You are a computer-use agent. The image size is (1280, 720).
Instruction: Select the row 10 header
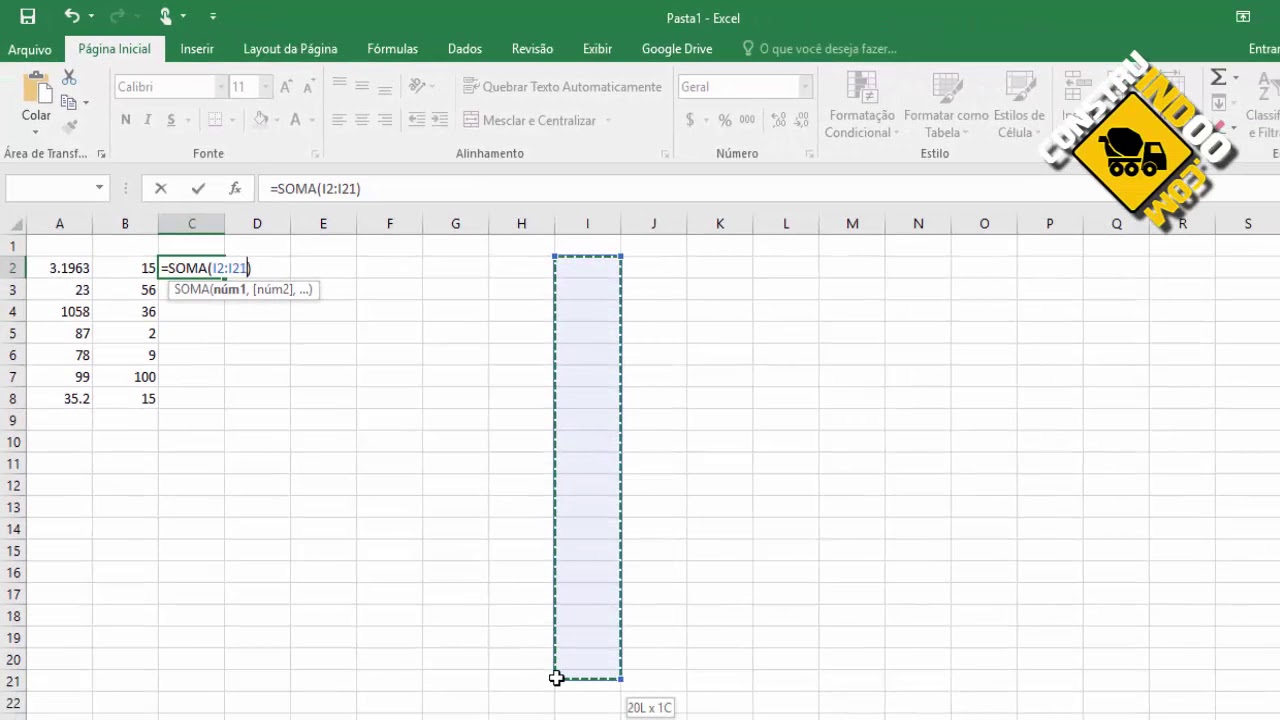tap(13, 442)
